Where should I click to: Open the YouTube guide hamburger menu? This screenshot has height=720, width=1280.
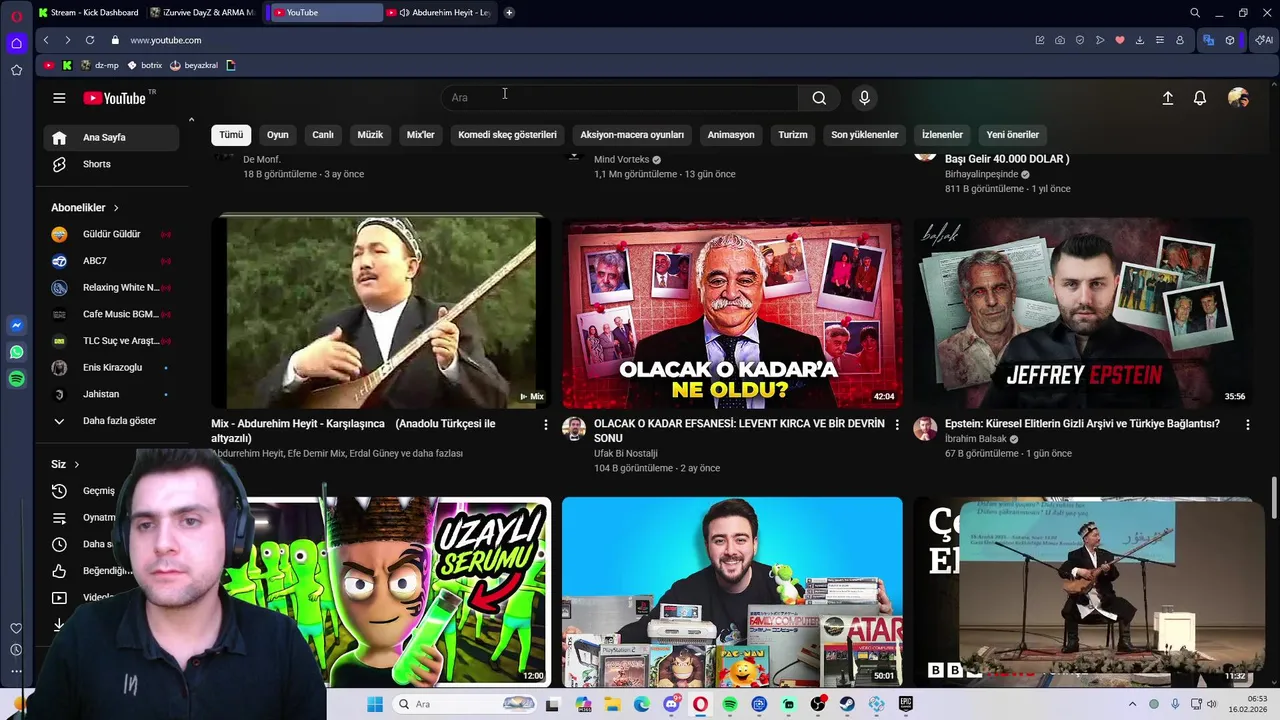click(59, 98)
